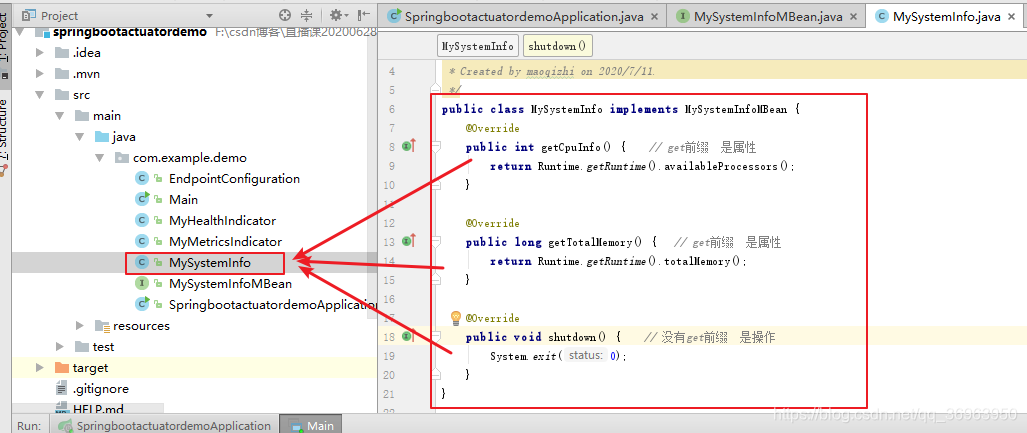Click the MySystemInfo breadcrumb
The width and height of the screenshot is (1027, 433).
pyautogui.click(x=477, y=47)
